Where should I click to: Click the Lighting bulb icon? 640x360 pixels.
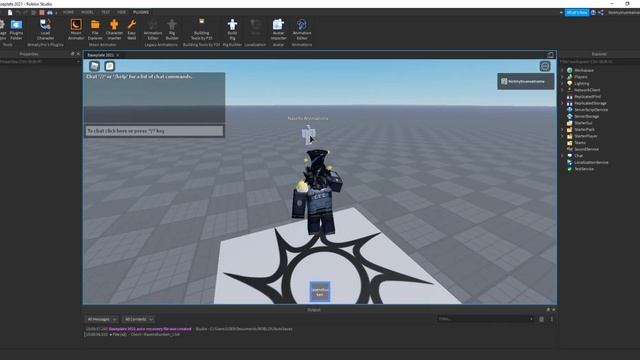pyautogui.click(x=569, y=83)
